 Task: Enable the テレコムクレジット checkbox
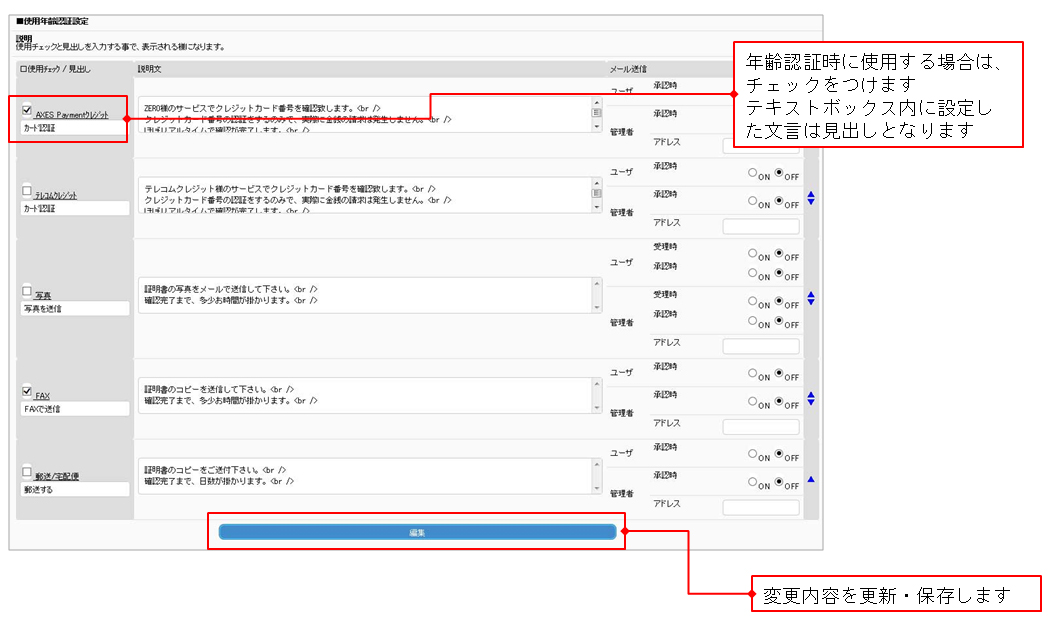(27, 190)
